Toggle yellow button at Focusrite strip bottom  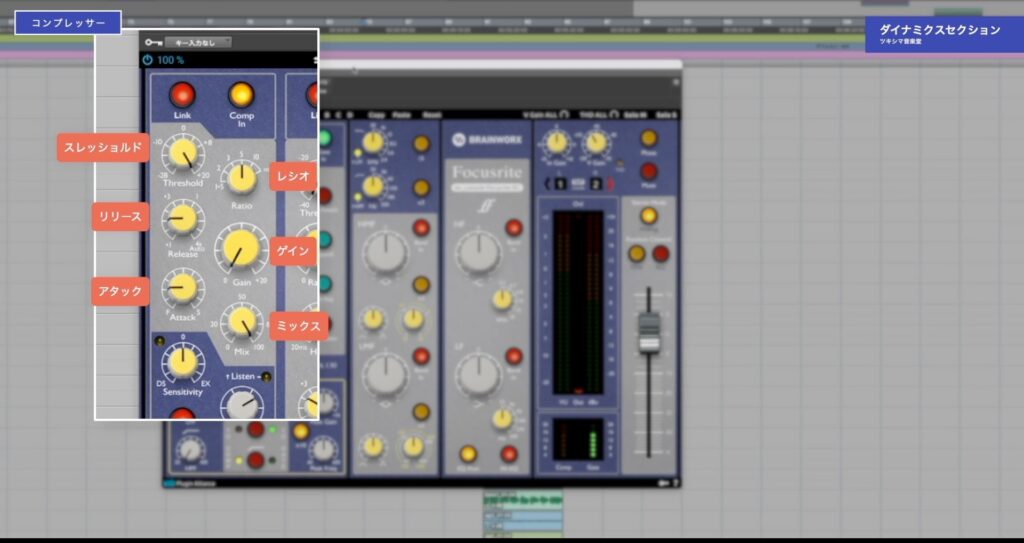pyautogui.click(x=468, y=454)
